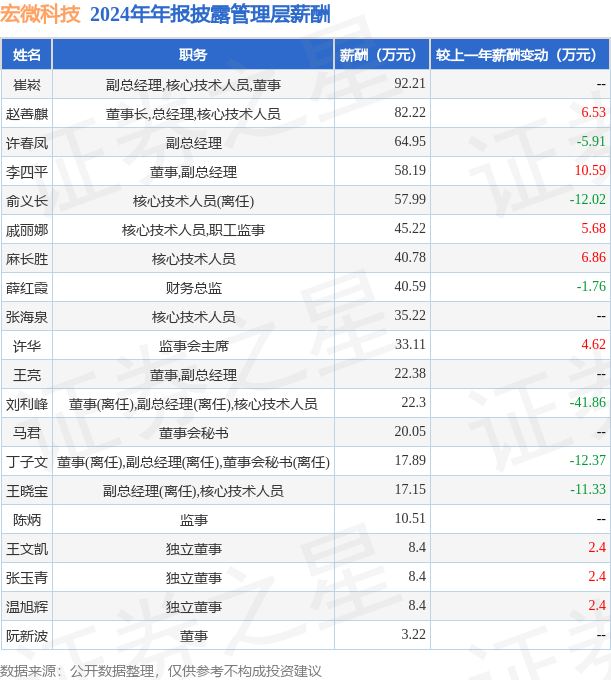Select the name 张玉青
The image size is (611, 680).
pos(26,578)
